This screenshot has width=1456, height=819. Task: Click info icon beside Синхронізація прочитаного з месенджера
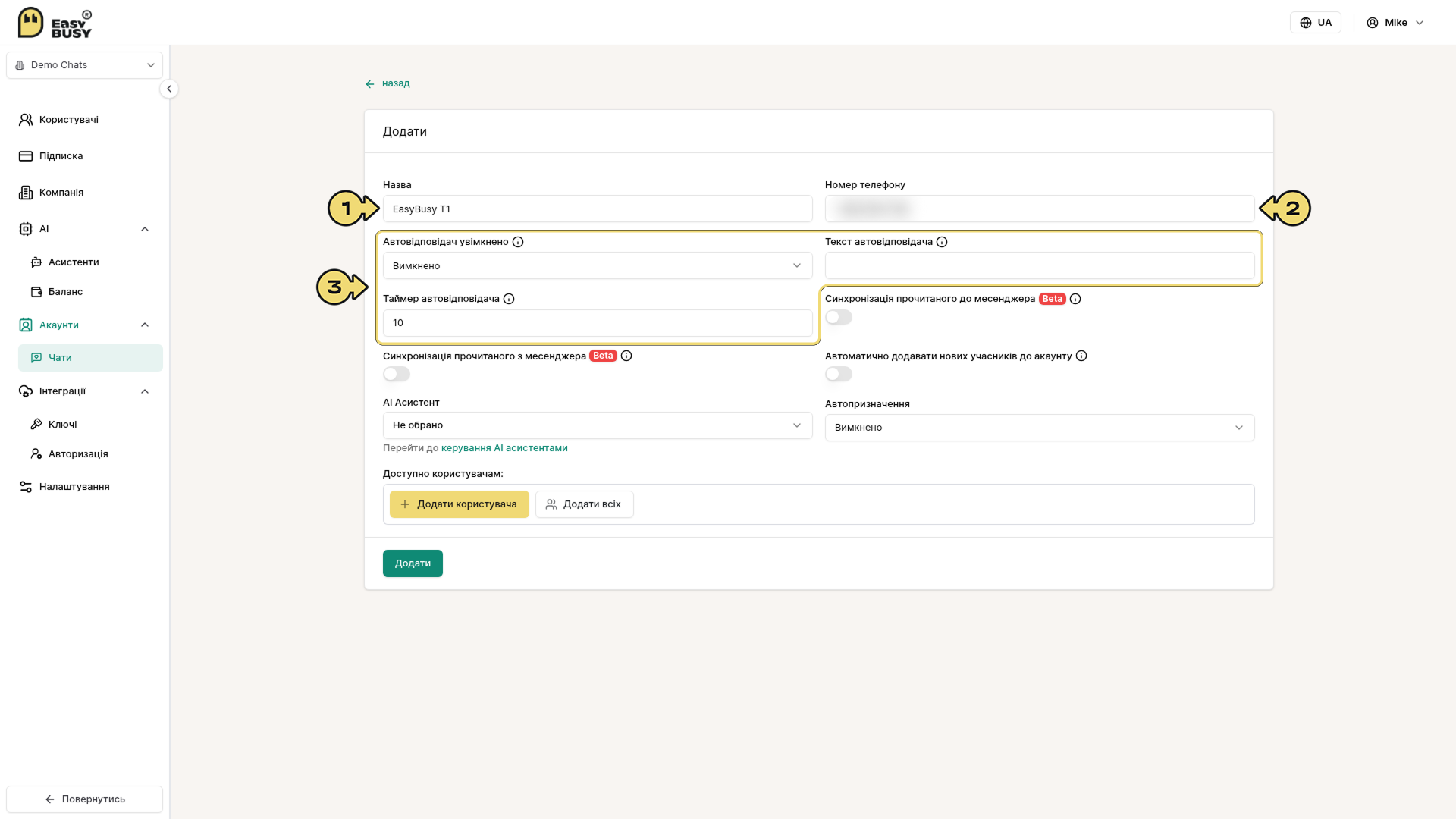[x=626, y=356]
